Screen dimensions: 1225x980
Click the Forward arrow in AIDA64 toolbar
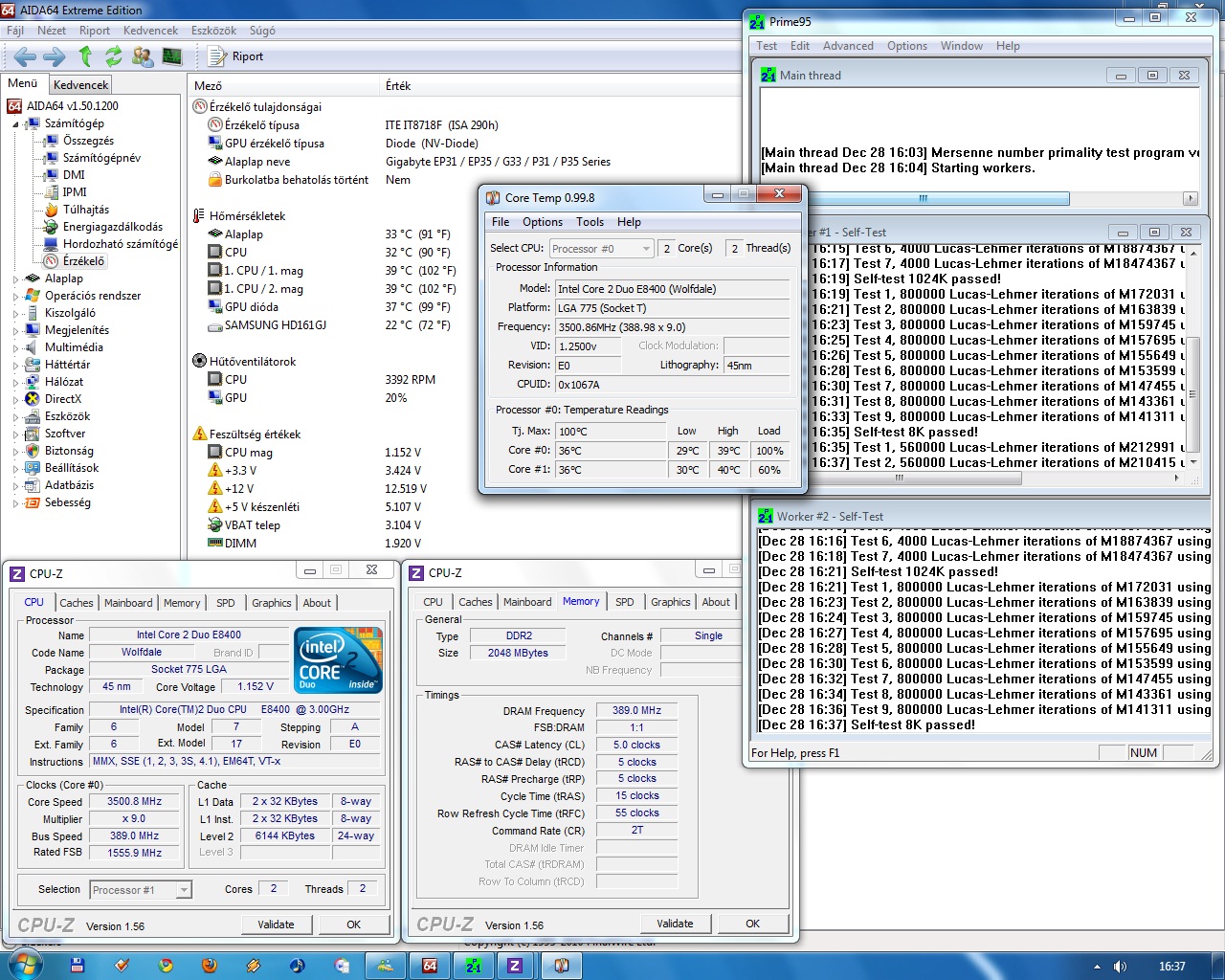tap(55, 56)
